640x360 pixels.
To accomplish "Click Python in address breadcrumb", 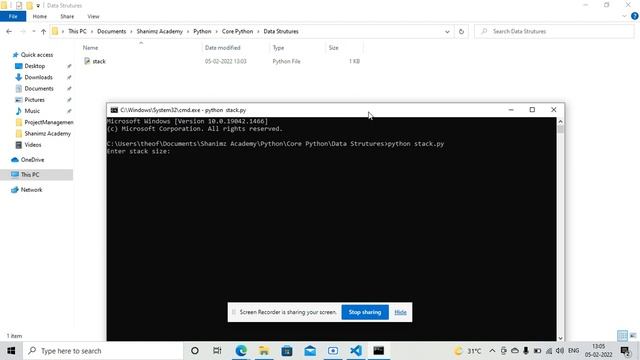I will point(202,31).
